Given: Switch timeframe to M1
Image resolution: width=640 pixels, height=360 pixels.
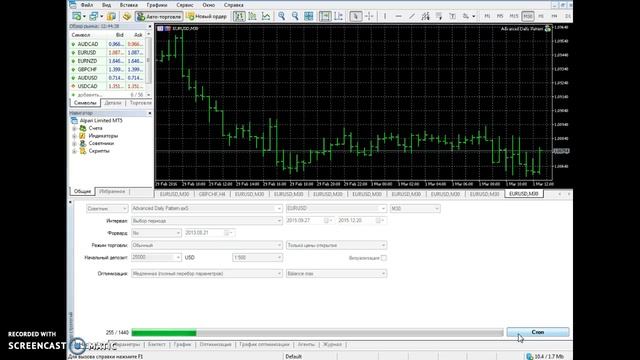Looking at the screenshot, I should tap(487, 16).
